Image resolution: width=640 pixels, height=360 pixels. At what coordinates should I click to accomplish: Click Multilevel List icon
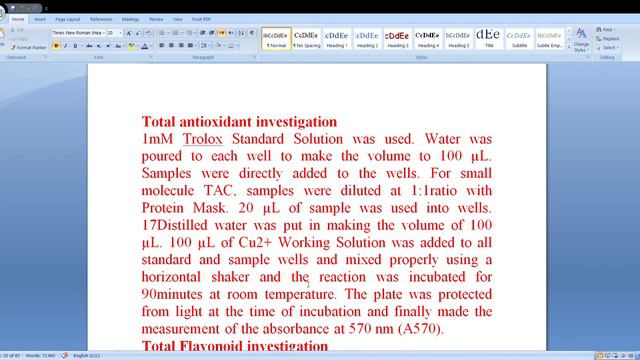pos(189,33)
